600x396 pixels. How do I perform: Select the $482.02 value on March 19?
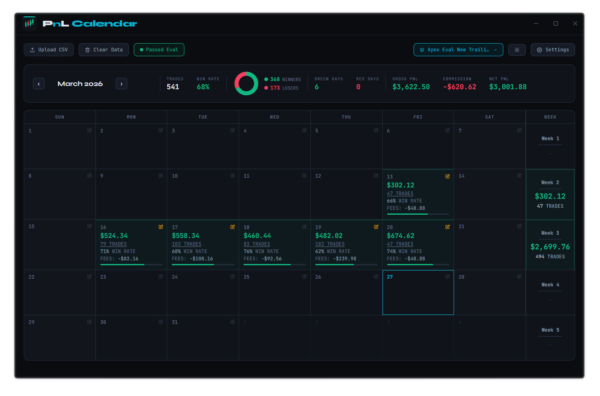(329, 236)
